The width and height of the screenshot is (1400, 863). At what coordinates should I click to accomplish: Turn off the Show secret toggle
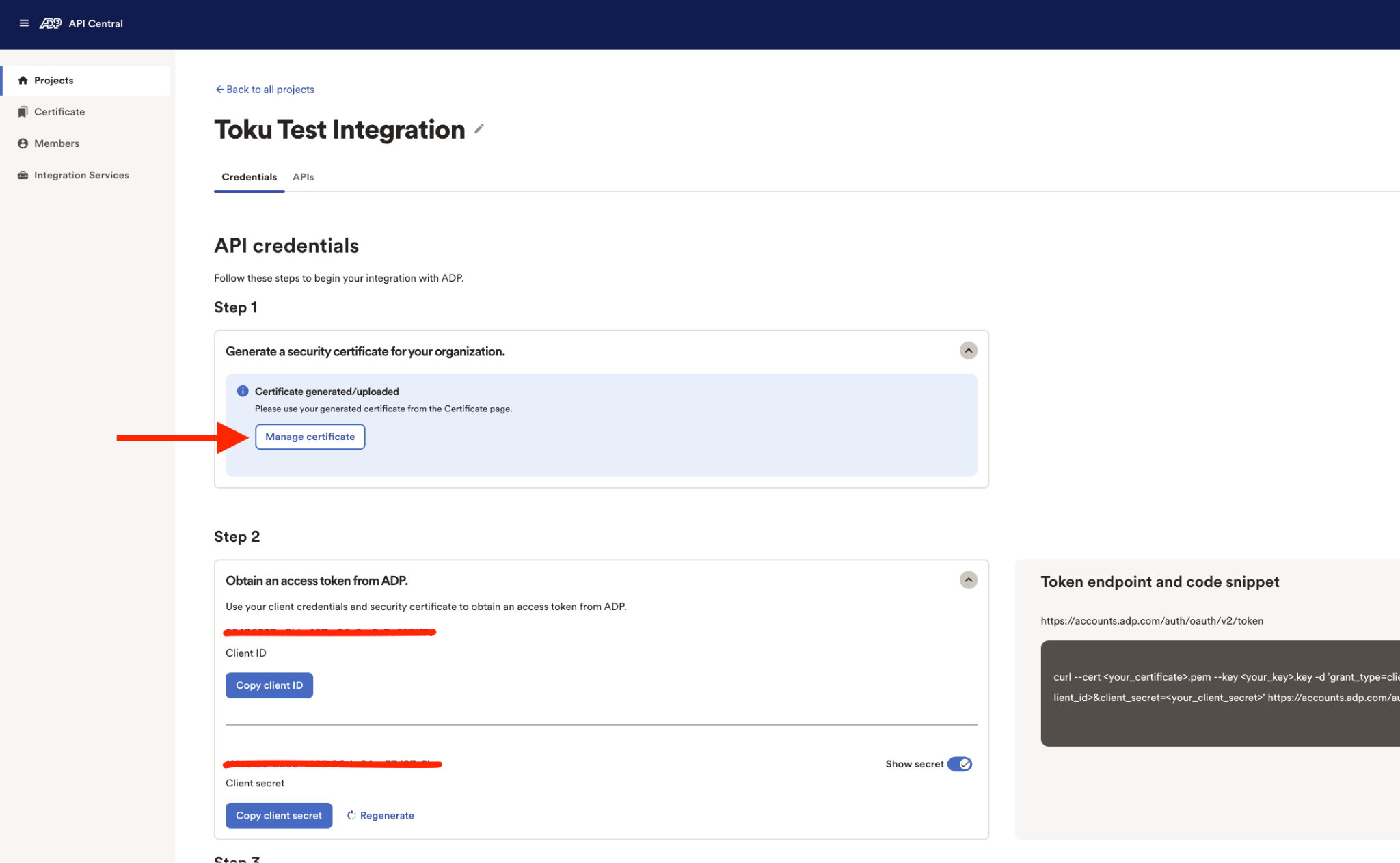(x=960, y=764)
